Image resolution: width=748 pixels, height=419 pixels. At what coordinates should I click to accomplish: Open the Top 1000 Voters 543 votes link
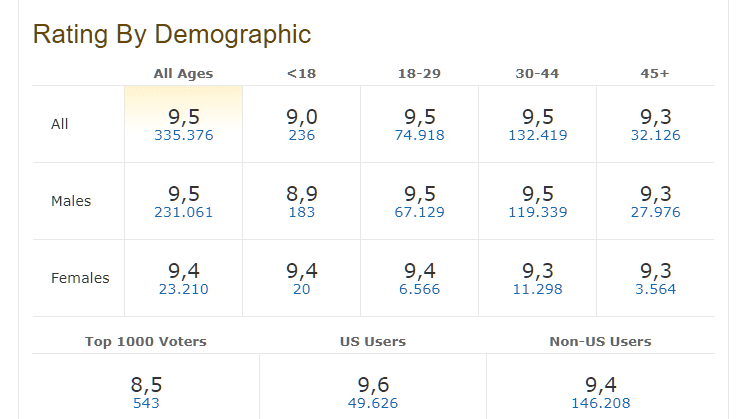coord(146,403)
